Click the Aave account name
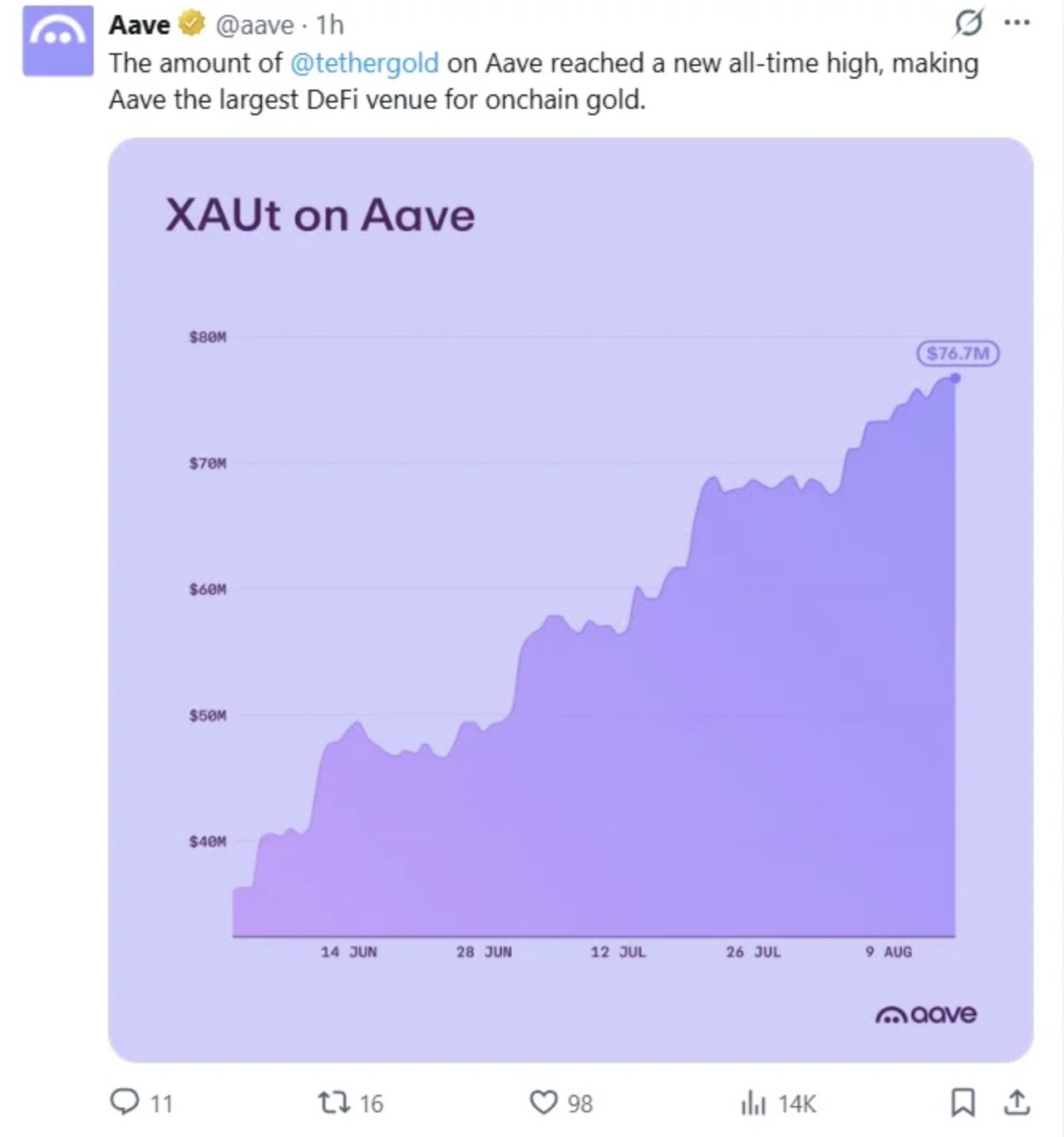The image size is (1064, 1137). point(139,25)
